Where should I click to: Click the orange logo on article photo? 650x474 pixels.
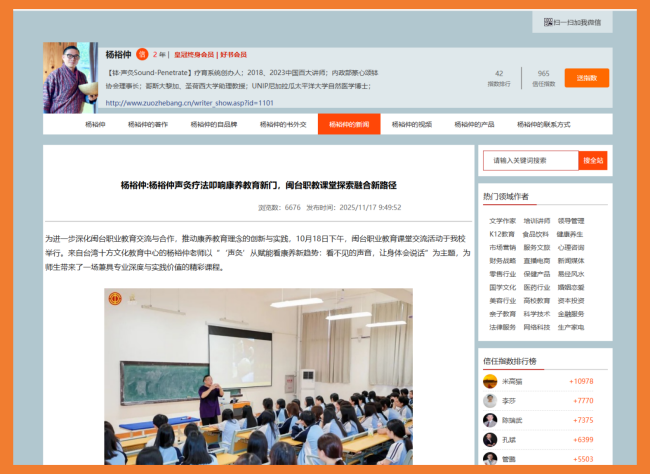pyautogui.click(x=115, y=298)
